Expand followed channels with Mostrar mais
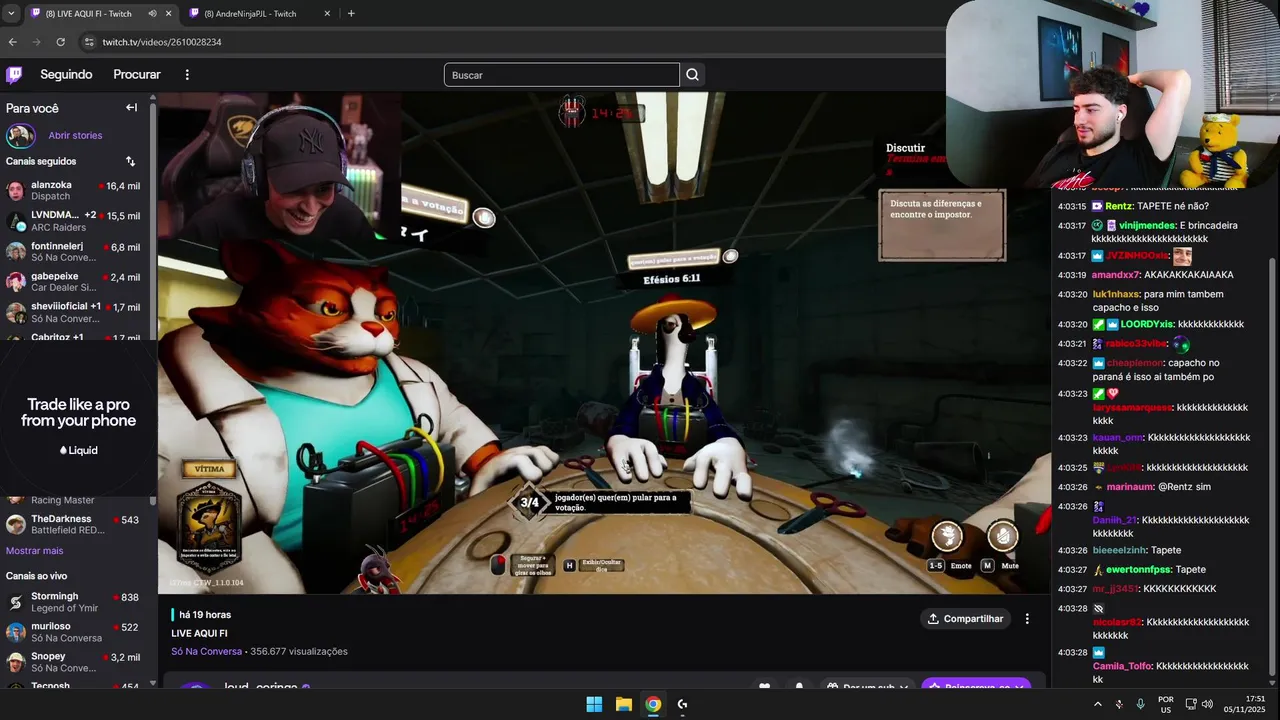Screen dimensions: 1280x720 pos(34,551)
